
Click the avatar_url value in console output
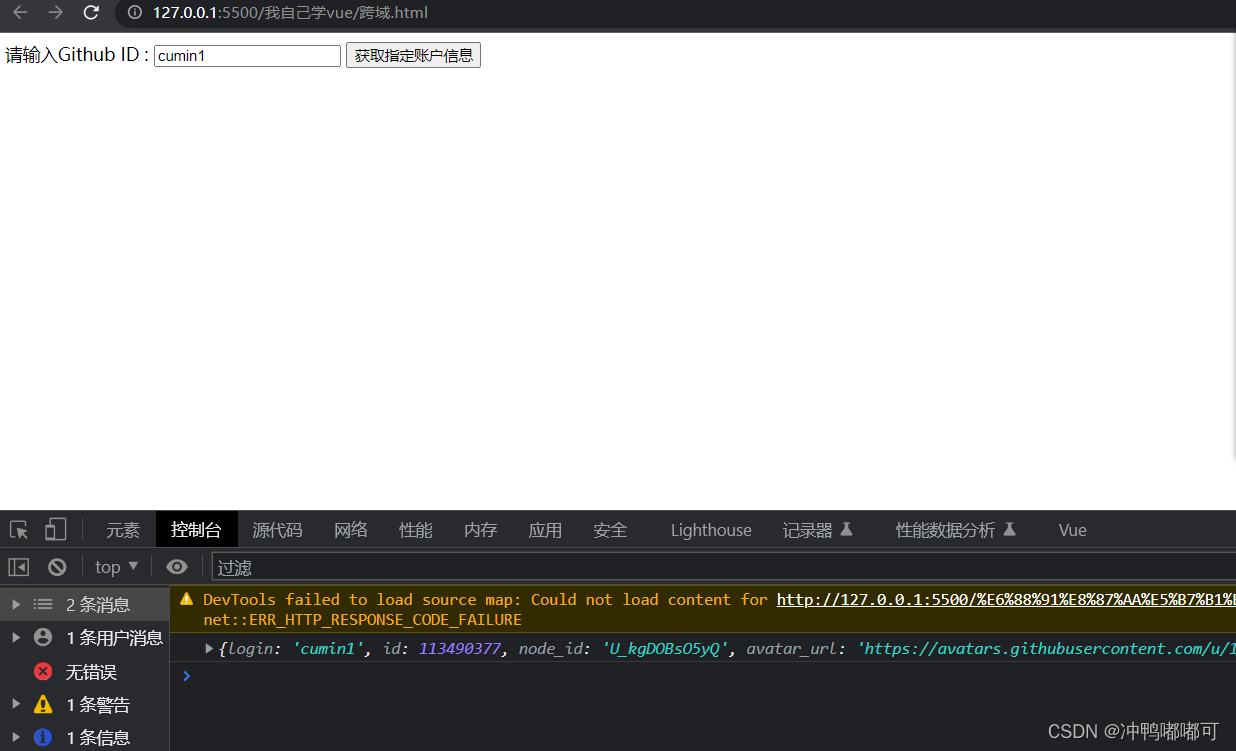pos(1046,649)
